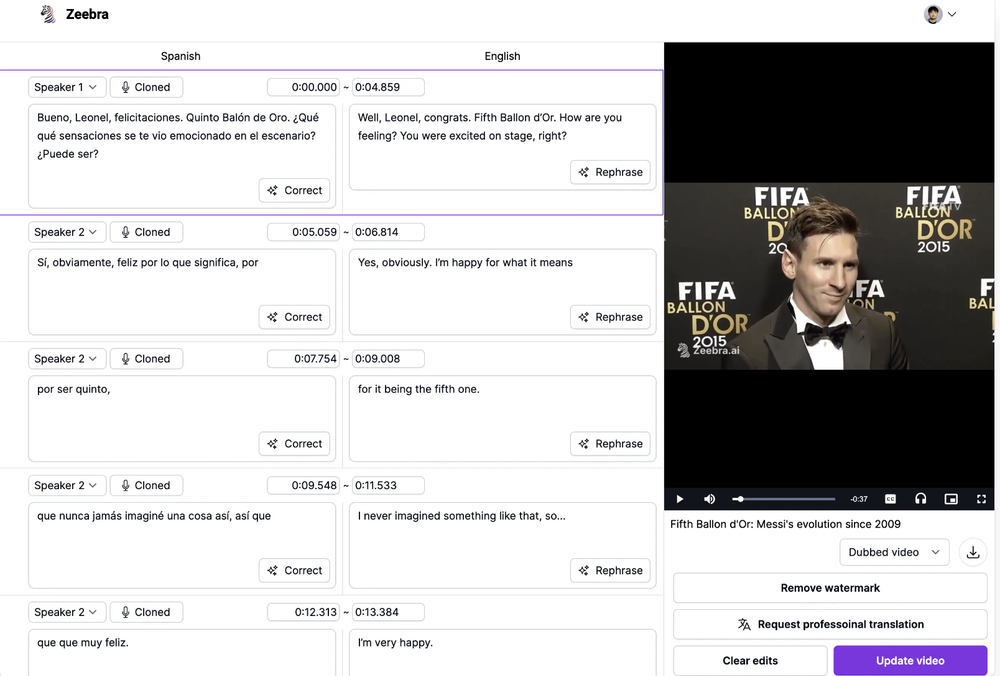This screenshot has width=1000, height=676.
Task: Click Clear edits button
Action: tap(750, 661)
